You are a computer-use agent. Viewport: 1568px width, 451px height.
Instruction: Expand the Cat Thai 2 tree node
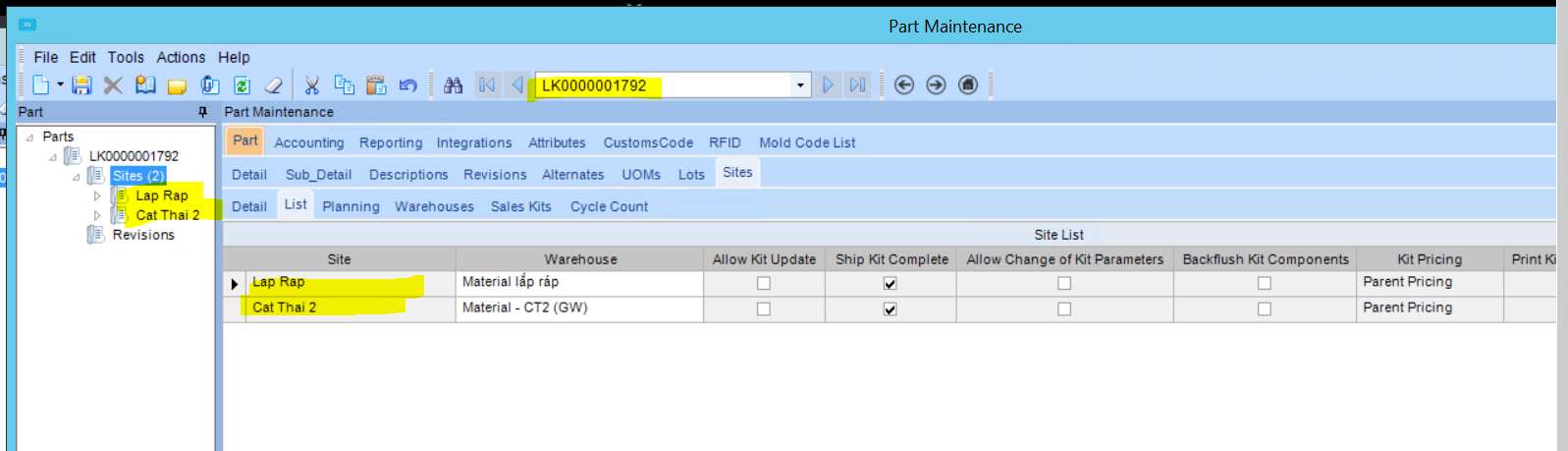pos(97,215)
